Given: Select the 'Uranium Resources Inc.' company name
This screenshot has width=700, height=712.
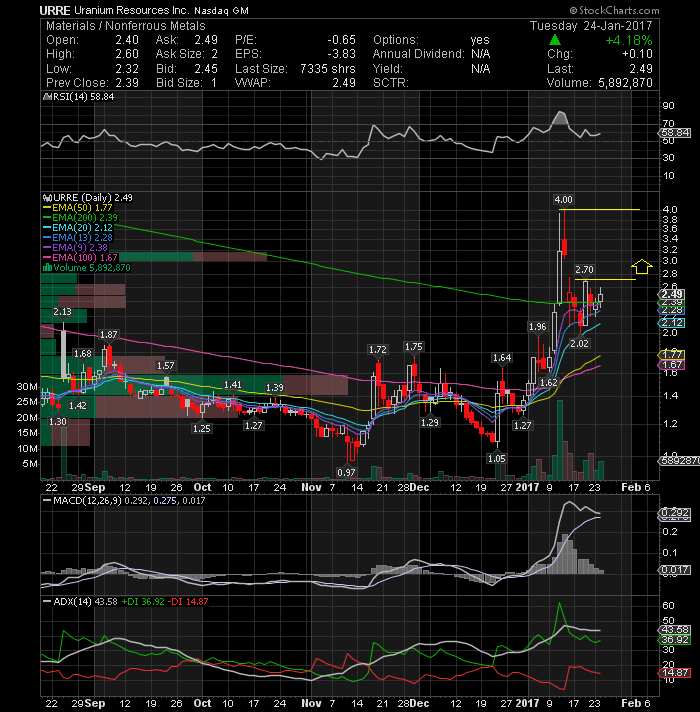Looking at the screenshot, I should point(132,10).
